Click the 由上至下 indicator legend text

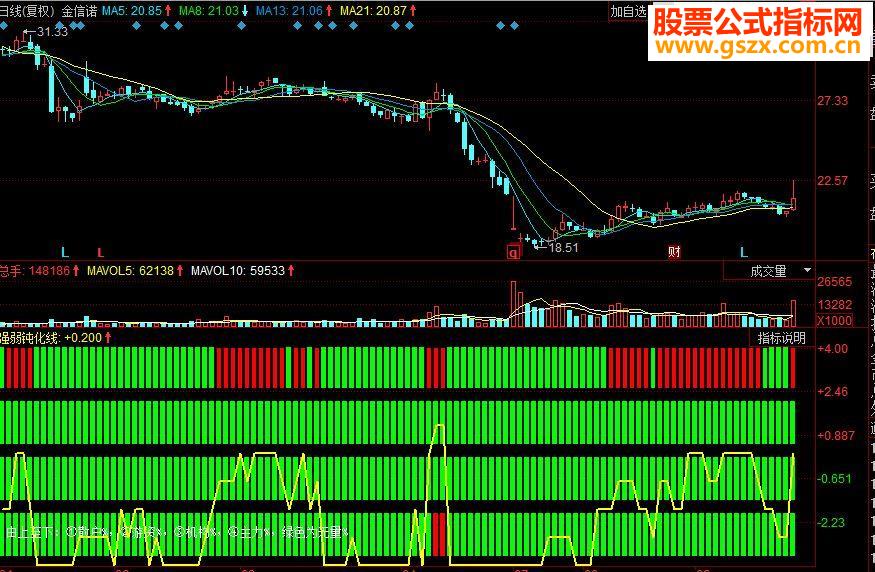click(177, 532)
